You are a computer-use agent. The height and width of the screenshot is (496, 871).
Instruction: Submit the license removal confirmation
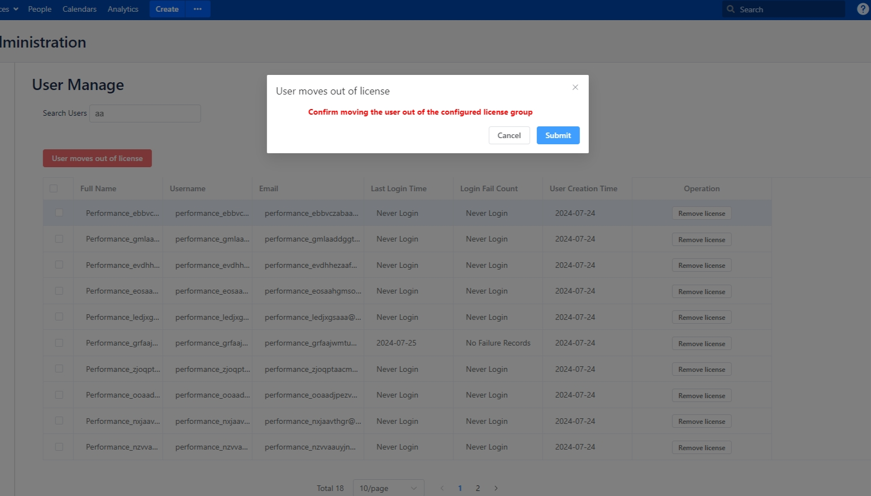click(558, 135)
